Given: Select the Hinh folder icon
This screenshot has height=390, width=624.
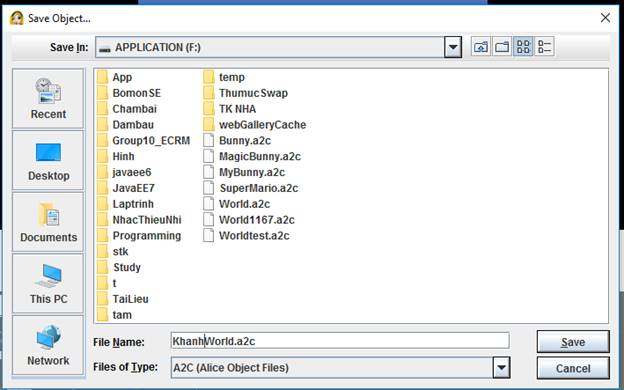Looking at the screenshot, I should (x=103, y=156).
